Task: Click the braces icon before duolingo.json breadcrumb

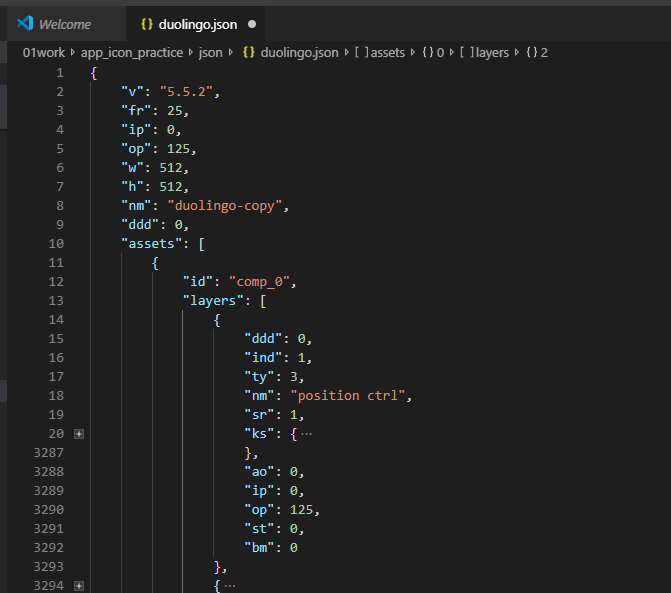Action: 249,52
